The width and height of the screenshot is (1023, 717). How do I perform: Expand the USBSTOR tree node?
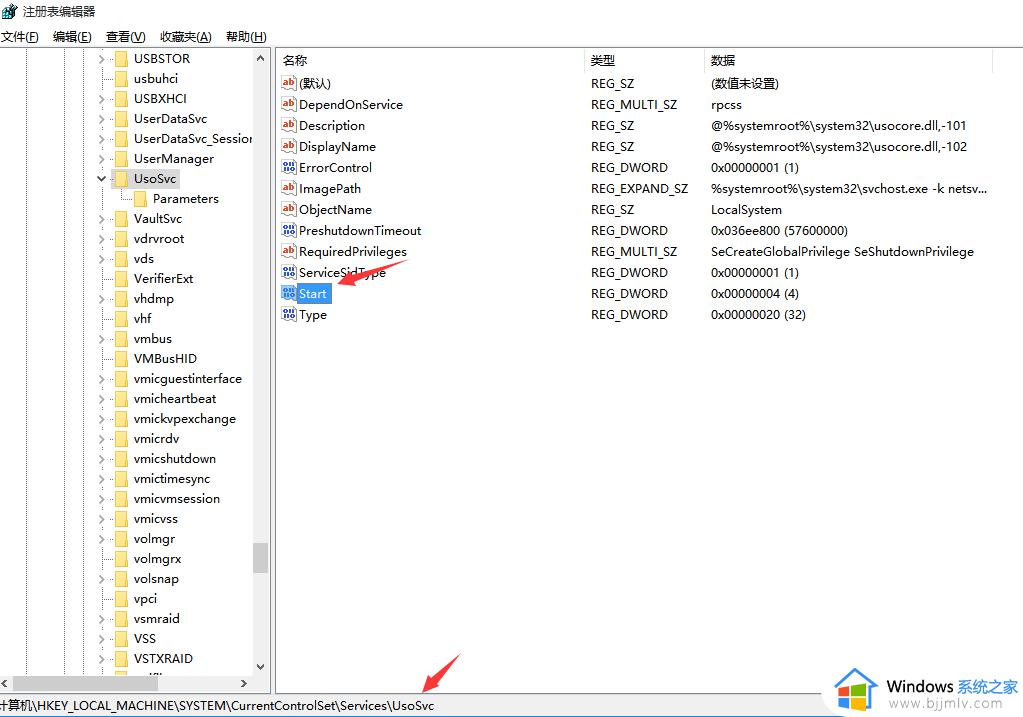coord(102,59)
